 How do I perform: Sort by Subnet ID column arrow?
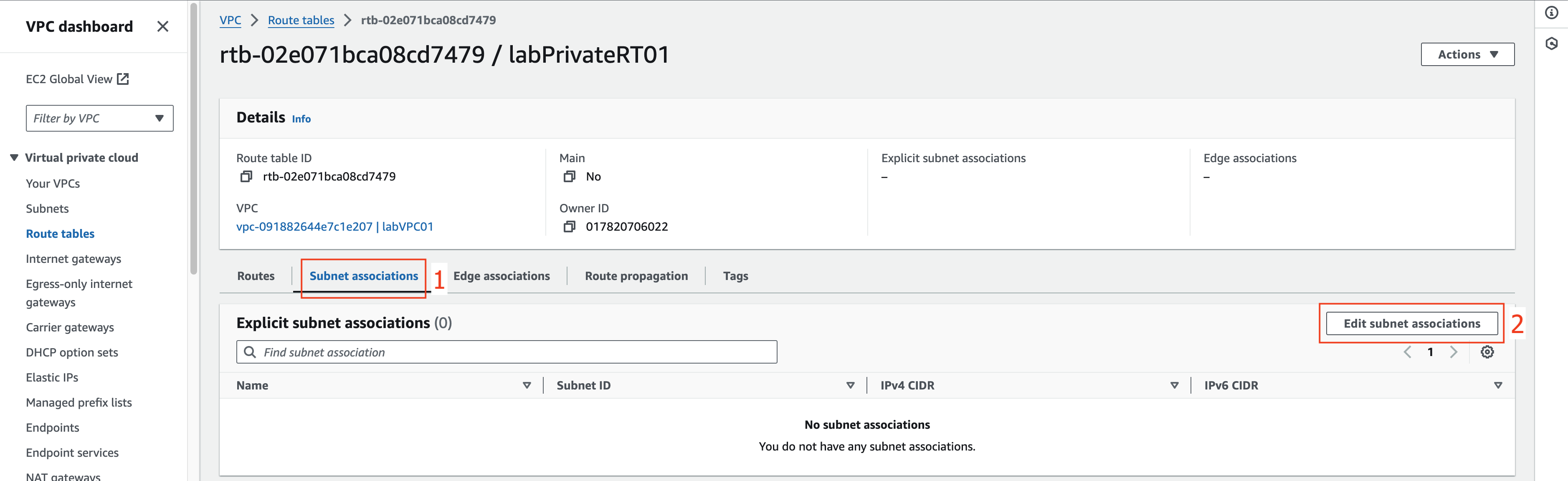pyautogui.click(x=850, y=385)
